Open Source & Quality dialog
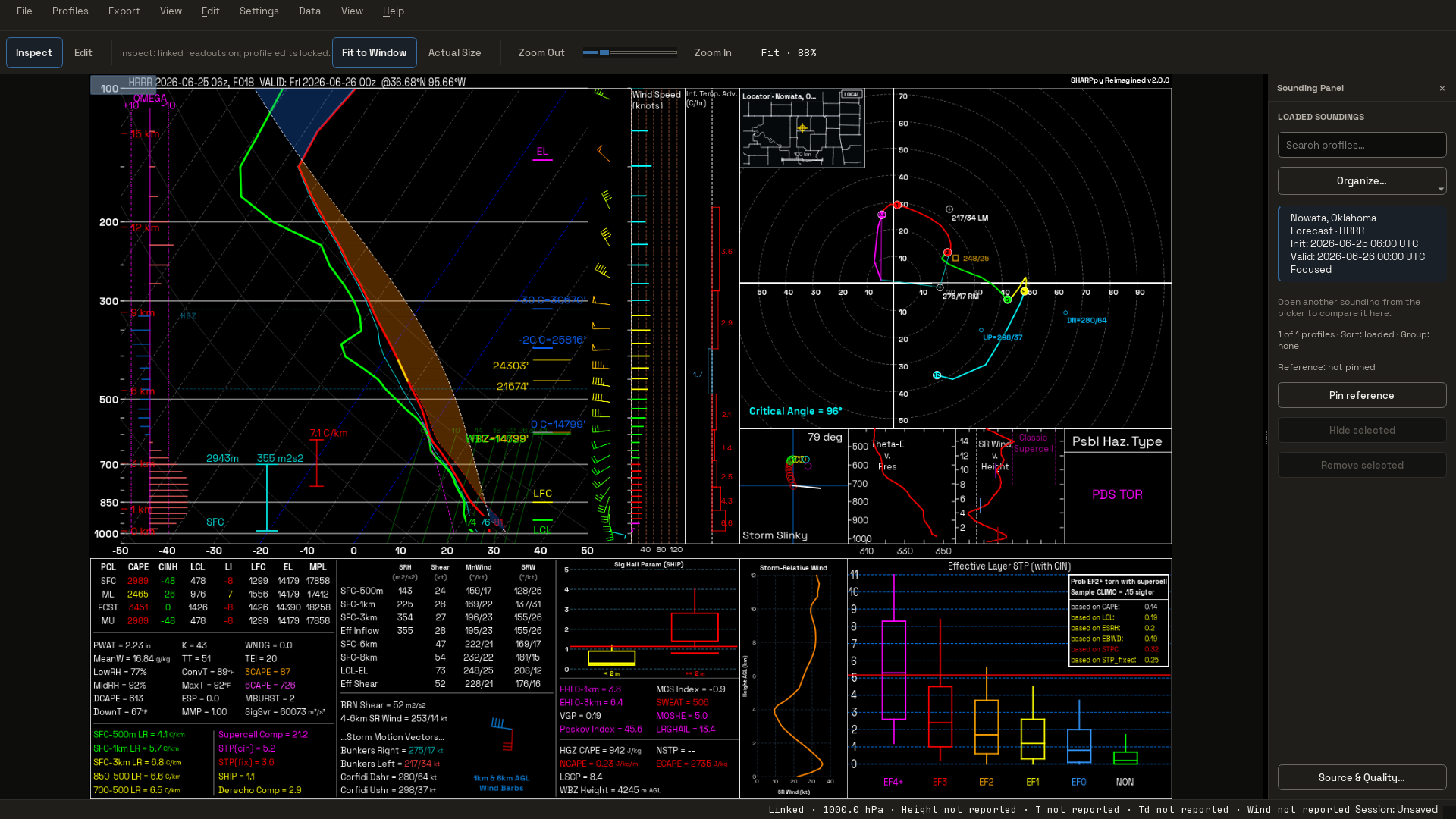The image size is (1456, 819). coord(1362,777)
